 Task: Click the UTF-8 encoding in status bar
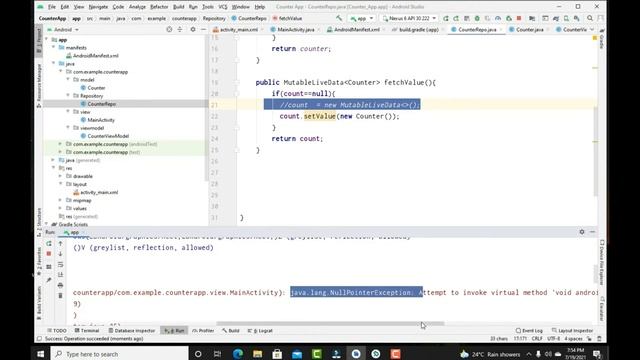coord(553,339)
